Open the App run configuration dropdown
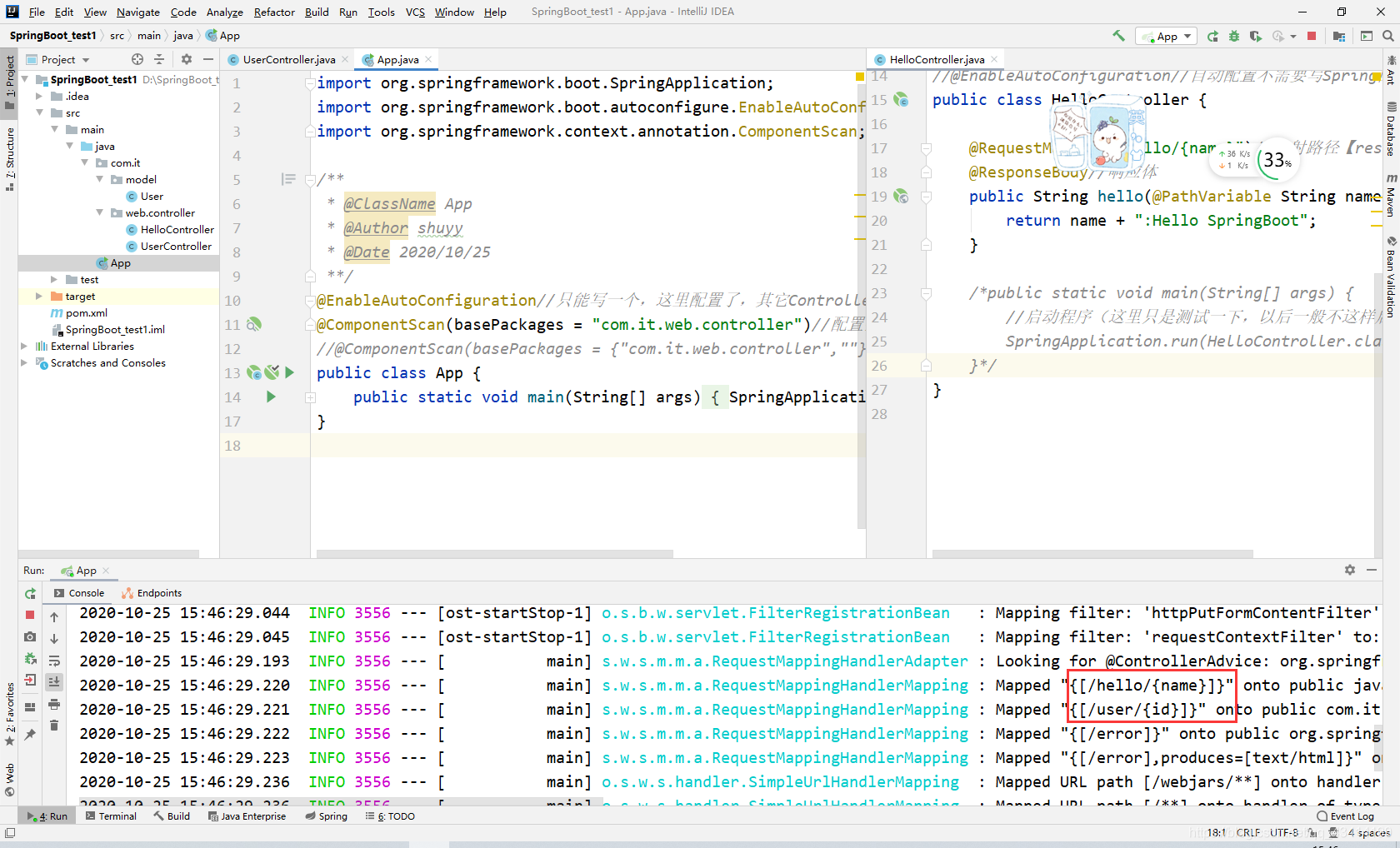 tap(1166, 36)
